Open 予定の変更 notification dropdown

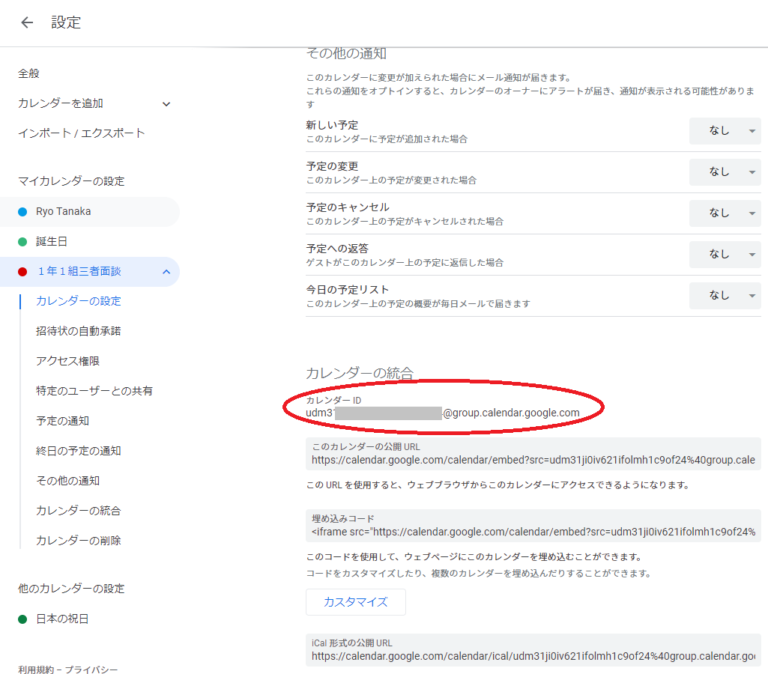(x=724, y=172)
